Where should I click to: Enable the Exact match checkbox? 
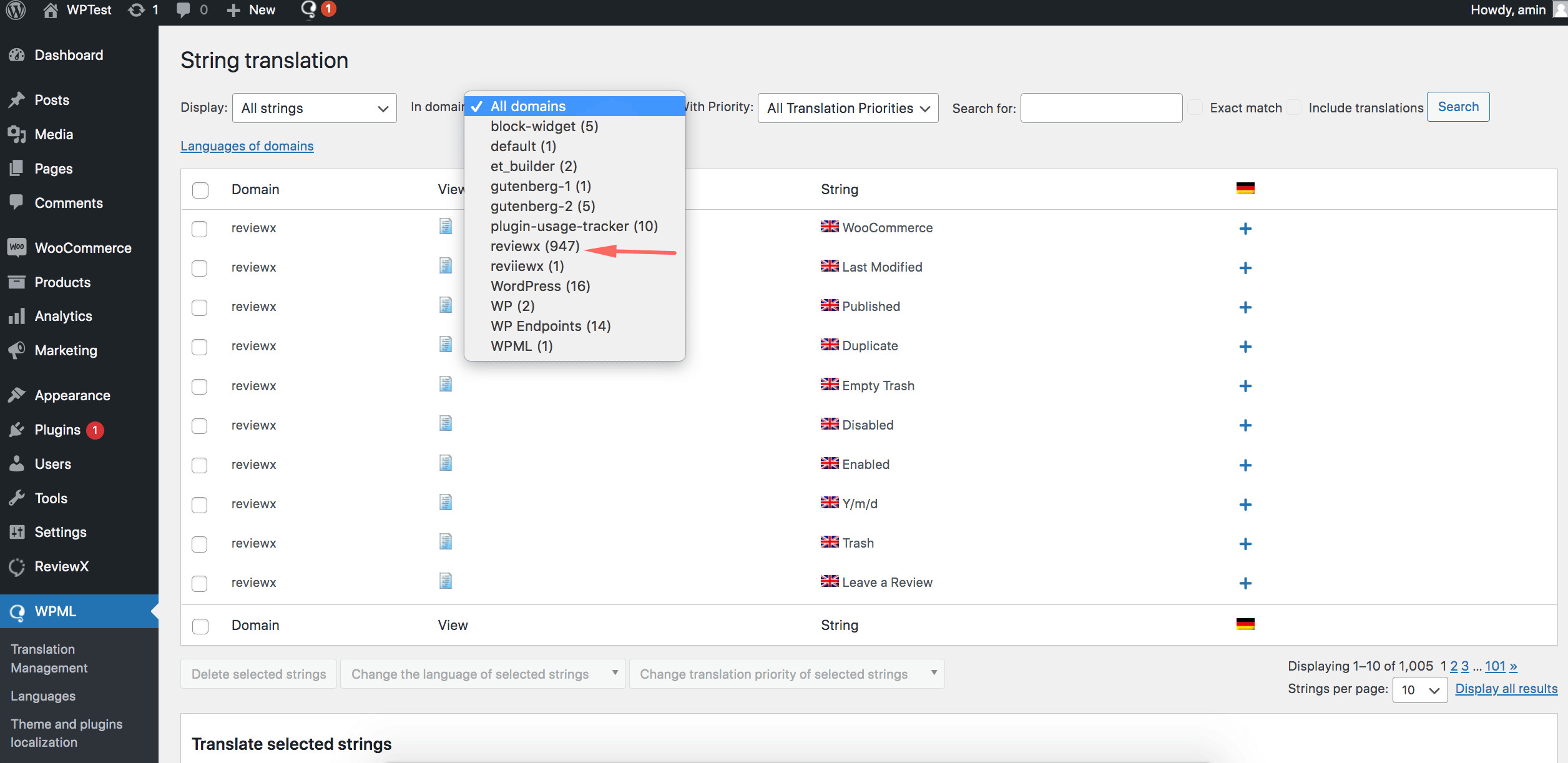click(x=1195, y=107)
